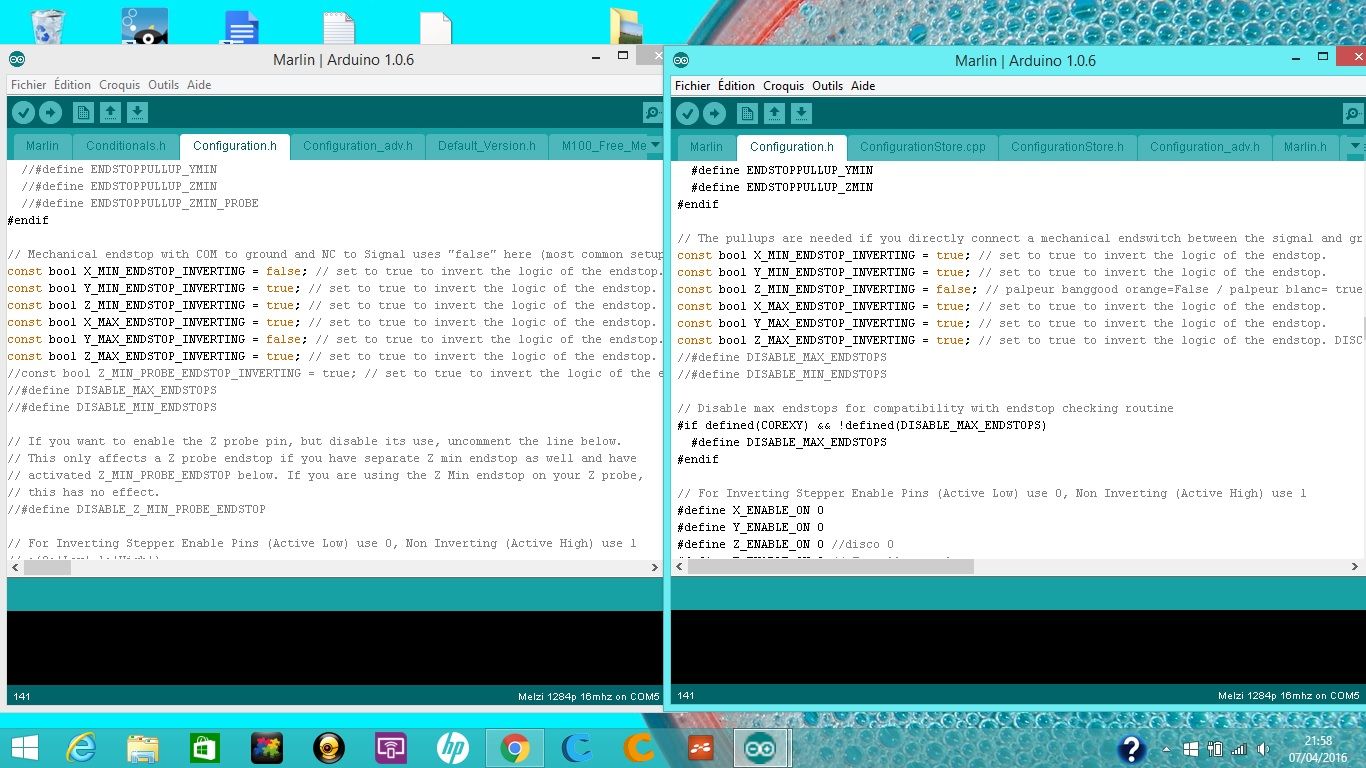Click "Melzi 1284p 16mhz on COM5" in the left status bar
The image size is (1366, 768).
(588, 696)
